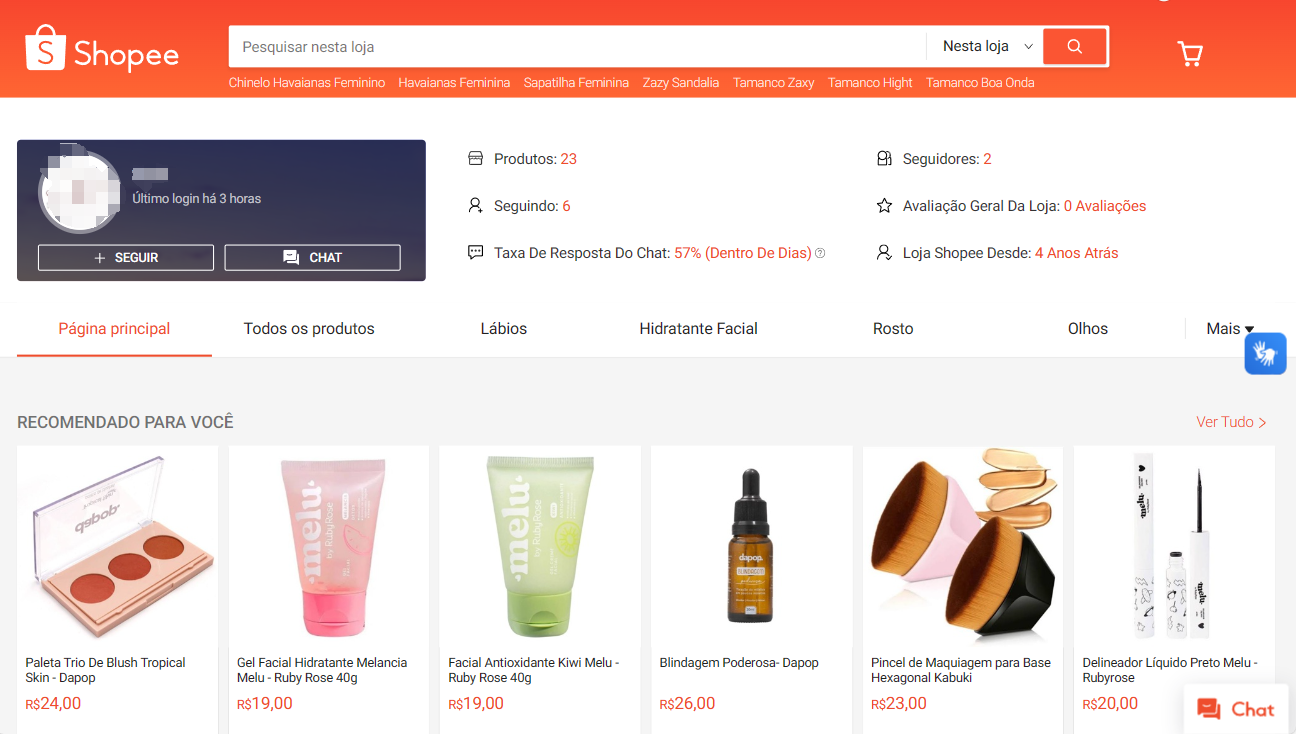Click the SEGUIR follow button
Image resolution: width=1296 pixels, height=734 pixels.
coord(126,257)
